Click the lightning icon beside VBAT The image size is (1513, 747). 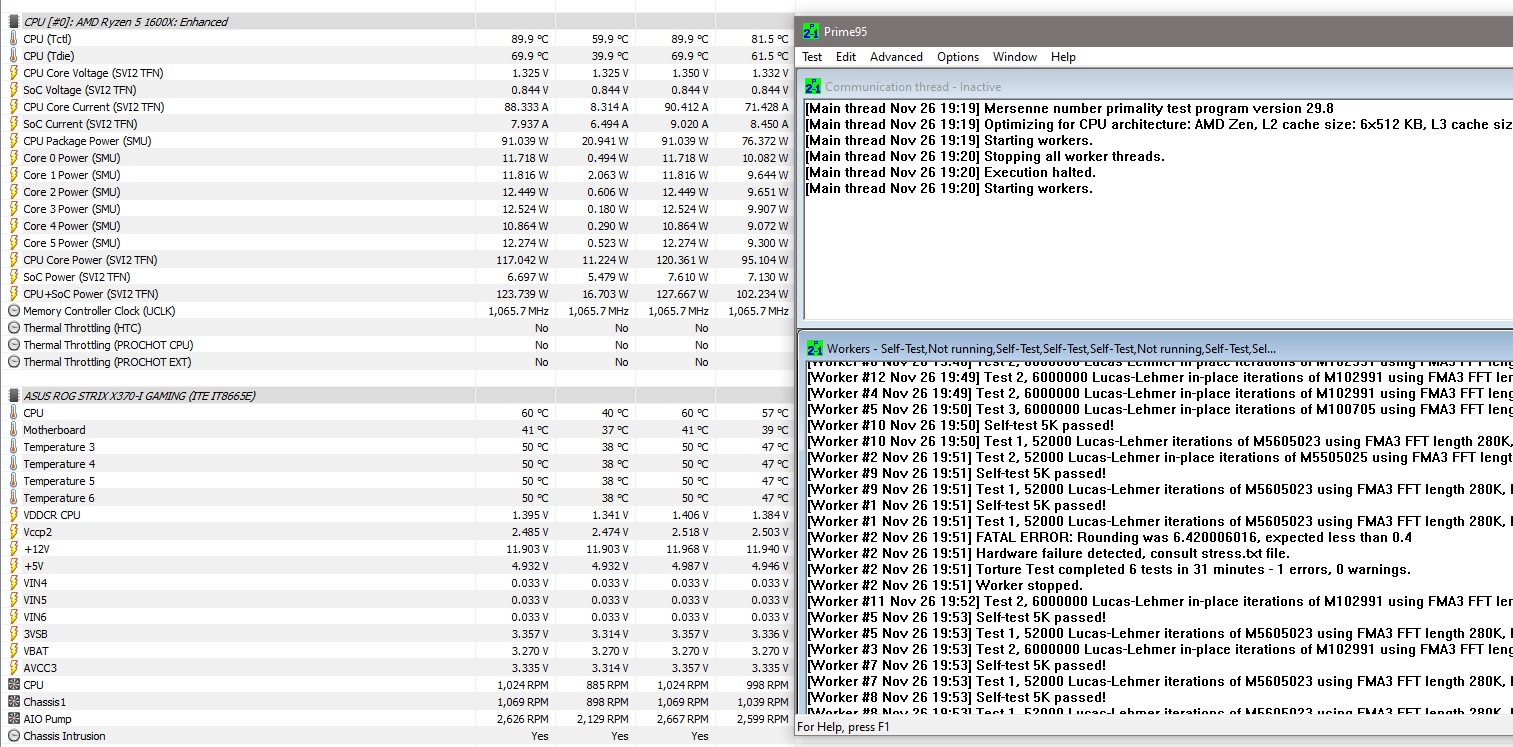pyautogui.click(x=13, y=650)
